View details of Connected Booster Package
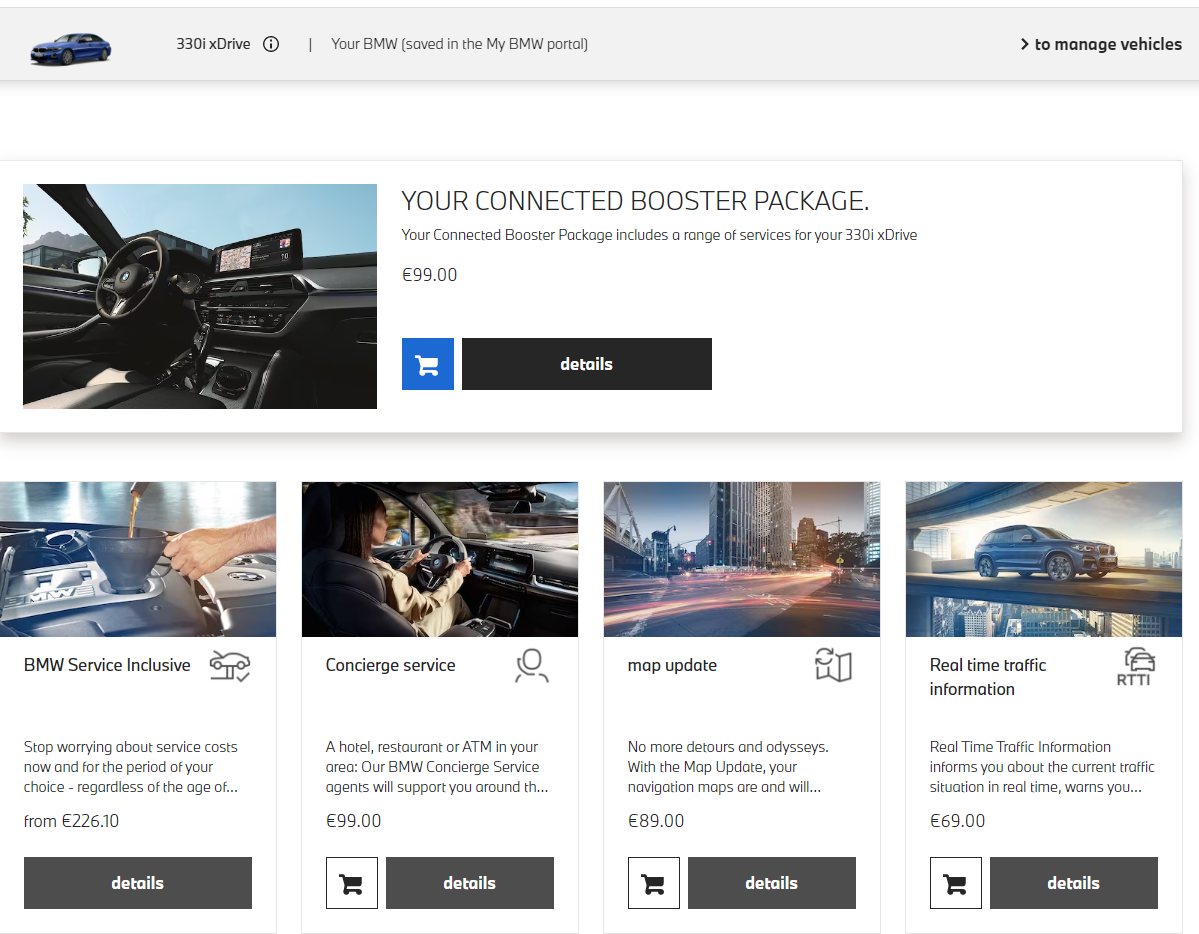 [x=587, y=364]
